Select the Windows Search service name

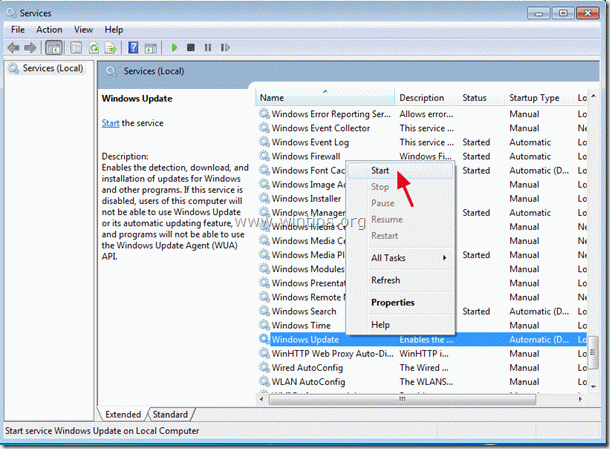[304, 311]
